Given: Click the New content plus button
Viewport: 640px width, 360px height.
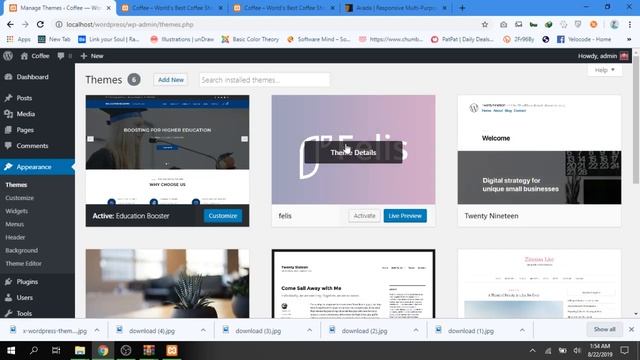Looking at the screenshot, I should [x=92, y=56].
